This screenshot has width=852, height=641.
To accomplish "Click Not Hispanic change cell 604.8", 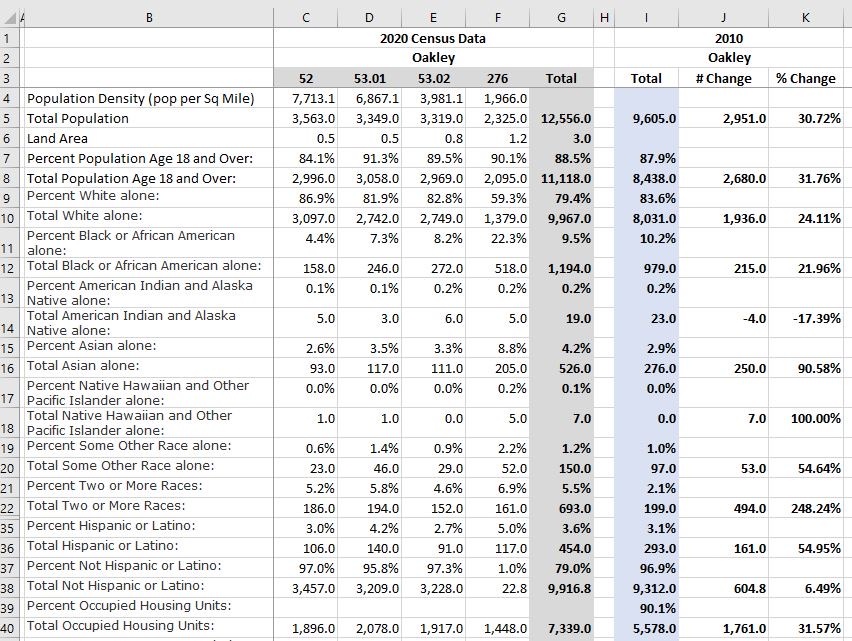I will click(724, 588).
